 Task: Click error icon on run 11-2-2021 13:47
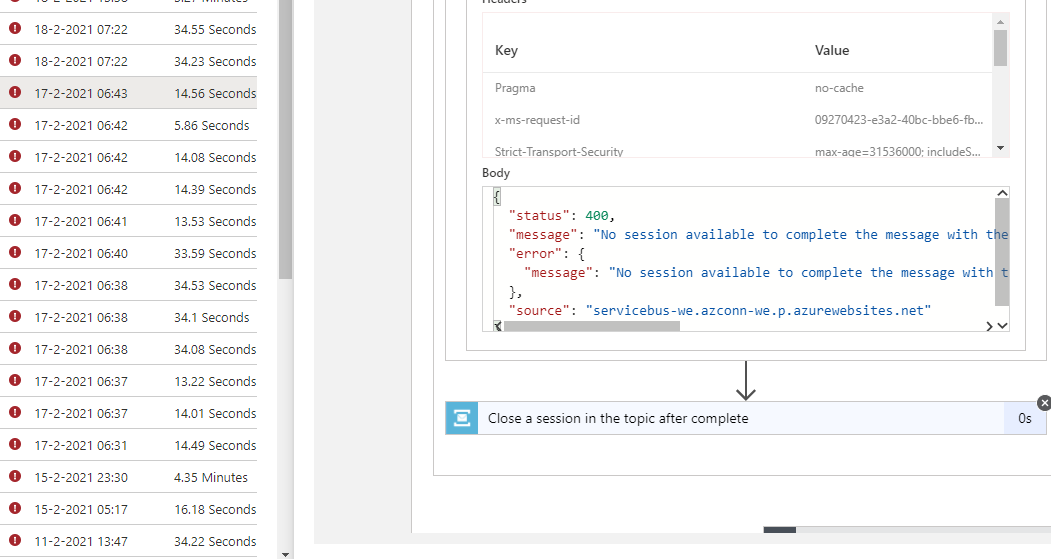(15, 540)
